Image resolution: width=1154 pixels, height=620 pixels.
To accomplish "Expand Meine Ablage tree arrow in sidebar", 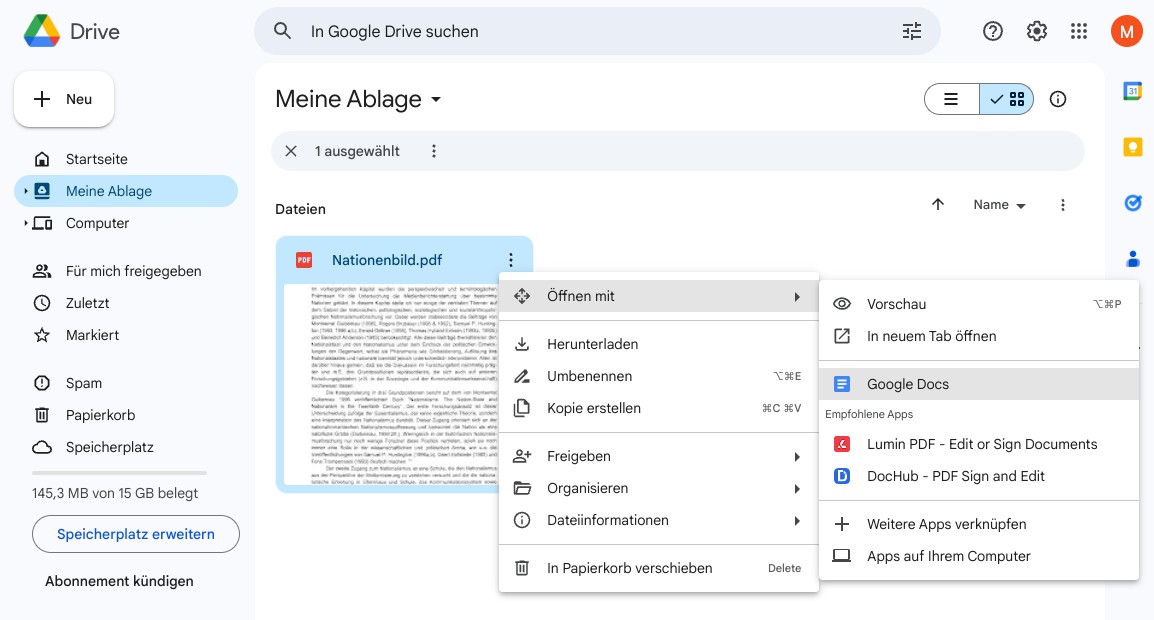I will (26, 191).
